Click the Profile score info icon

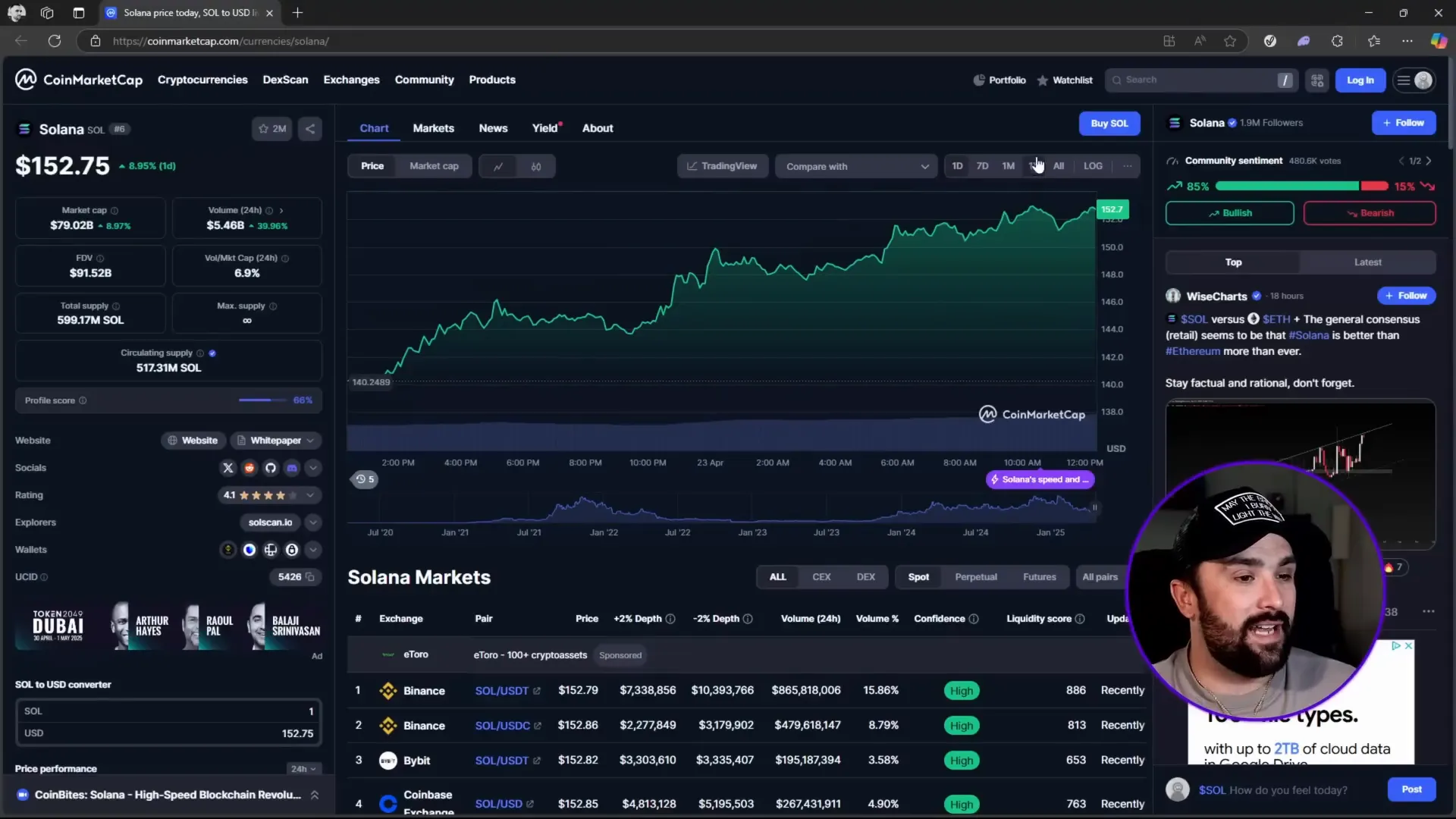83,400
